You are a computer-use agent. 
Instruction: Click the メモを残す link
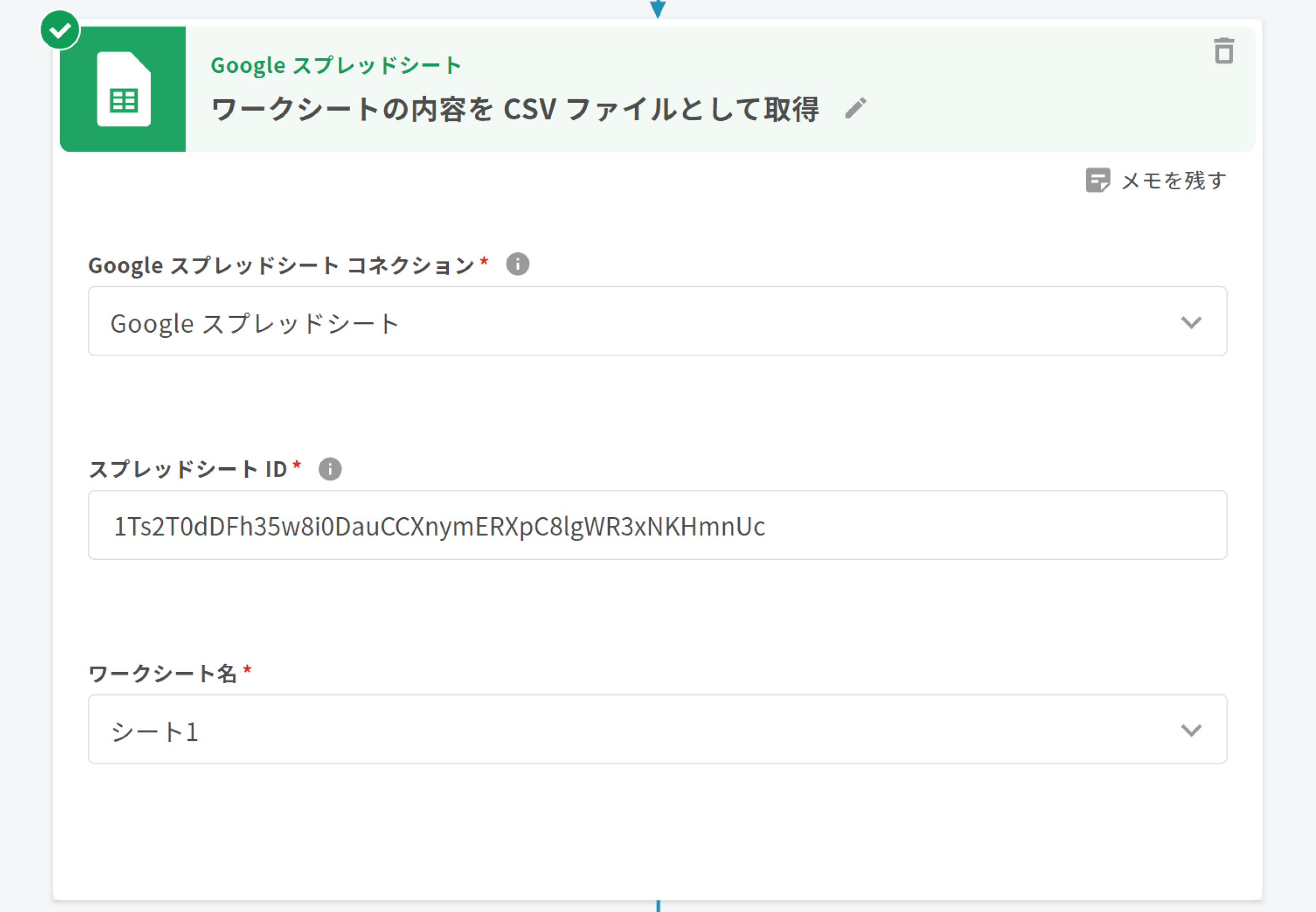(1174, 180)
